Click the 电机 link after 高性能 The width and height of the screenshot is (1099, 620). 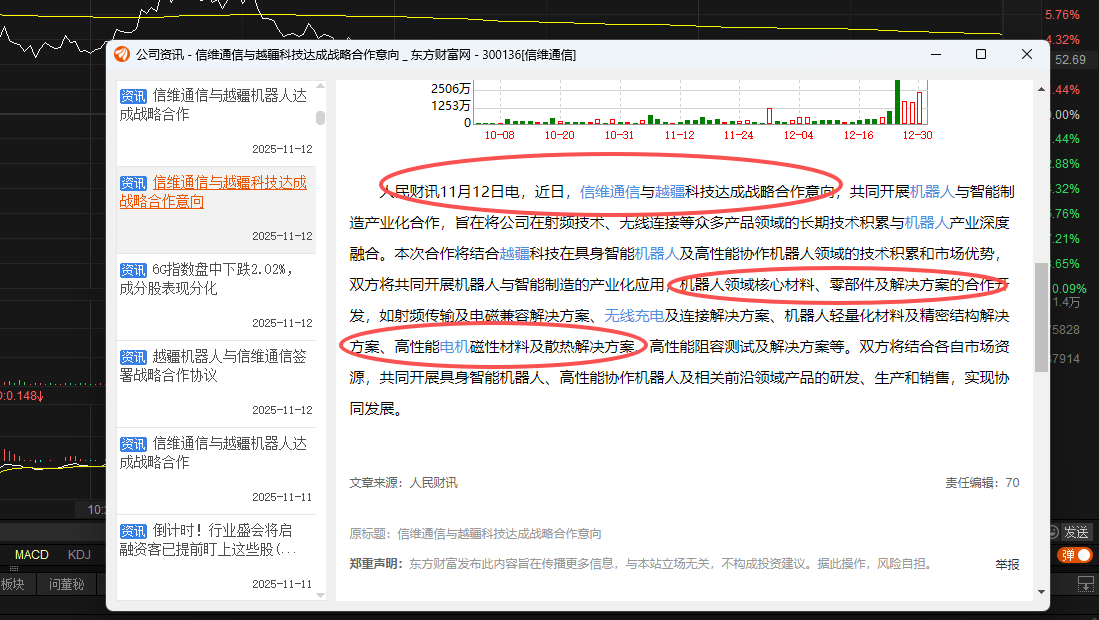(454, 347)
